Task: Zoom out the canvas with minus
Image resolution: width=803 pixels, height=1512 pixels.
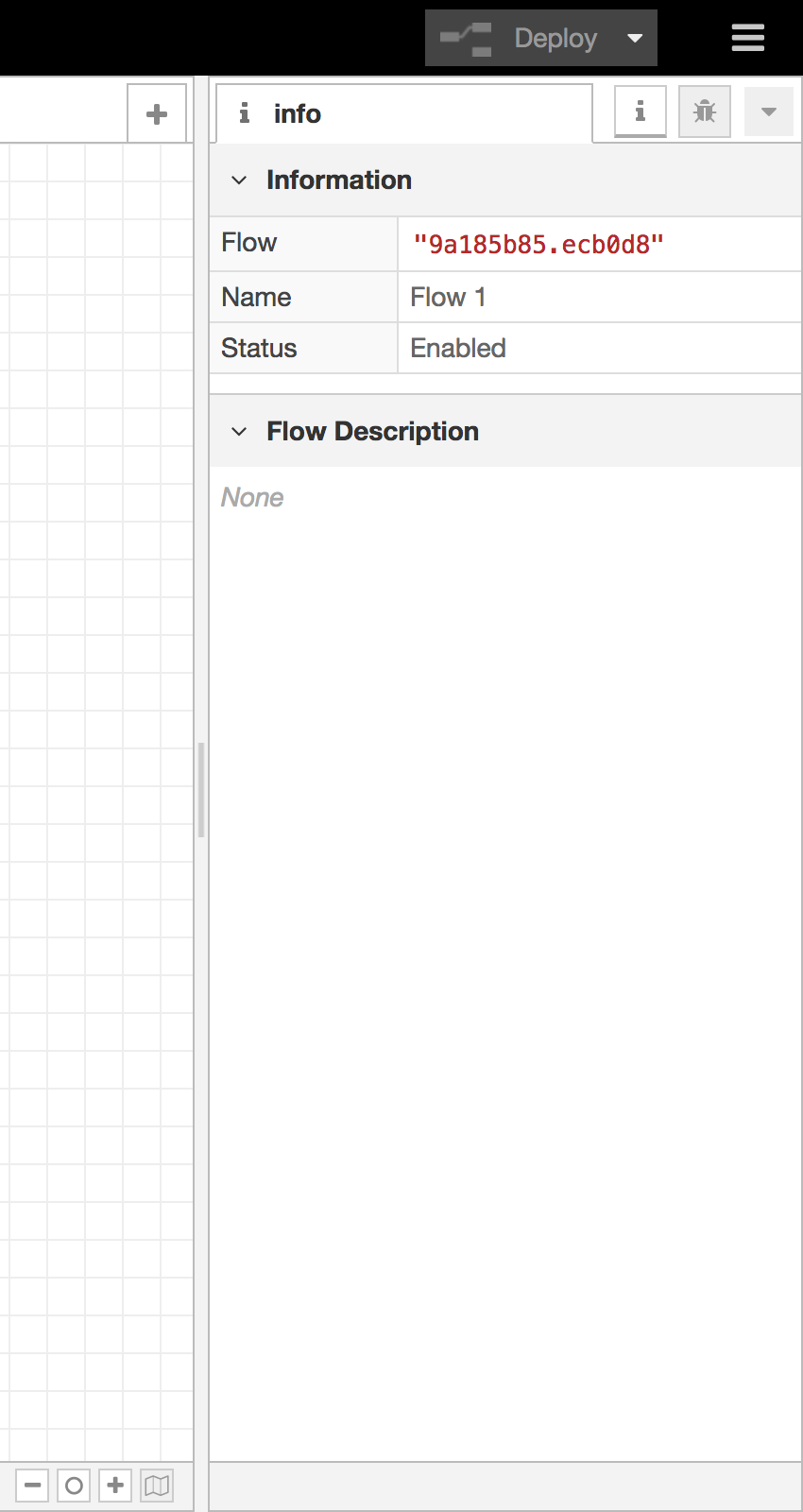Action: tap(32, 1486)
